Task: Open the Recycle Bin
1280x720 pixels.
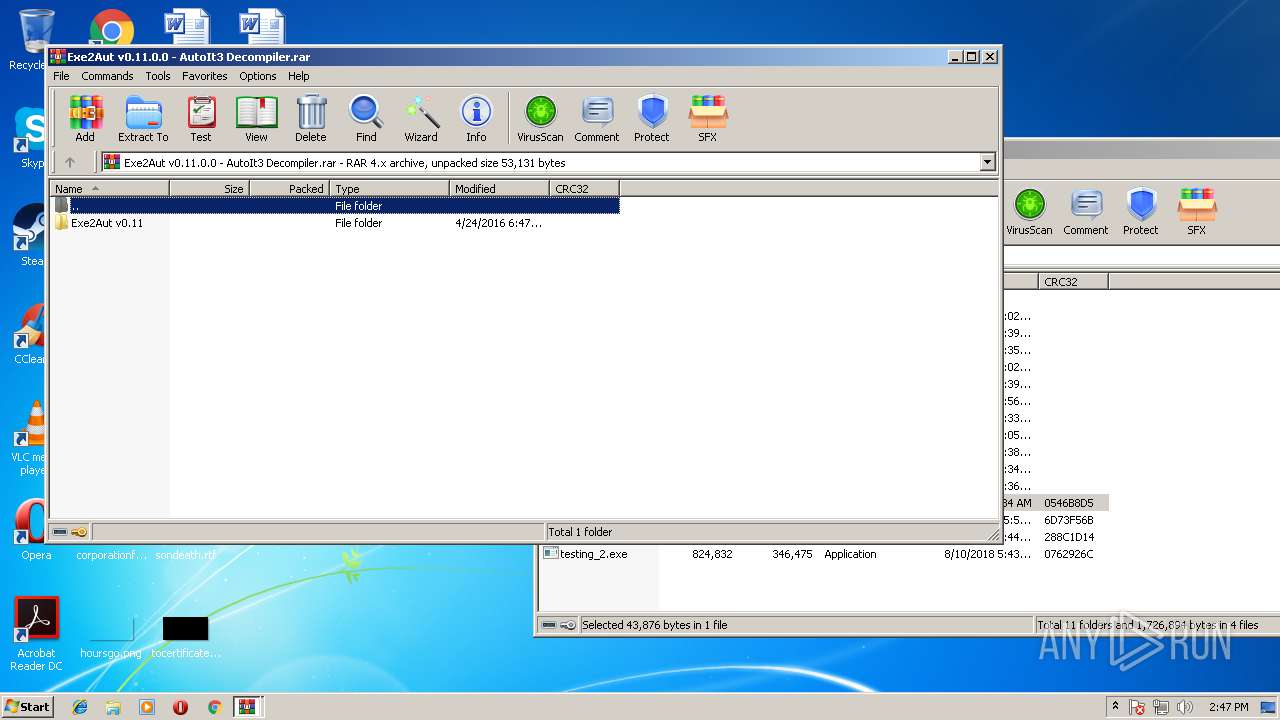Action: coord(34,40)
